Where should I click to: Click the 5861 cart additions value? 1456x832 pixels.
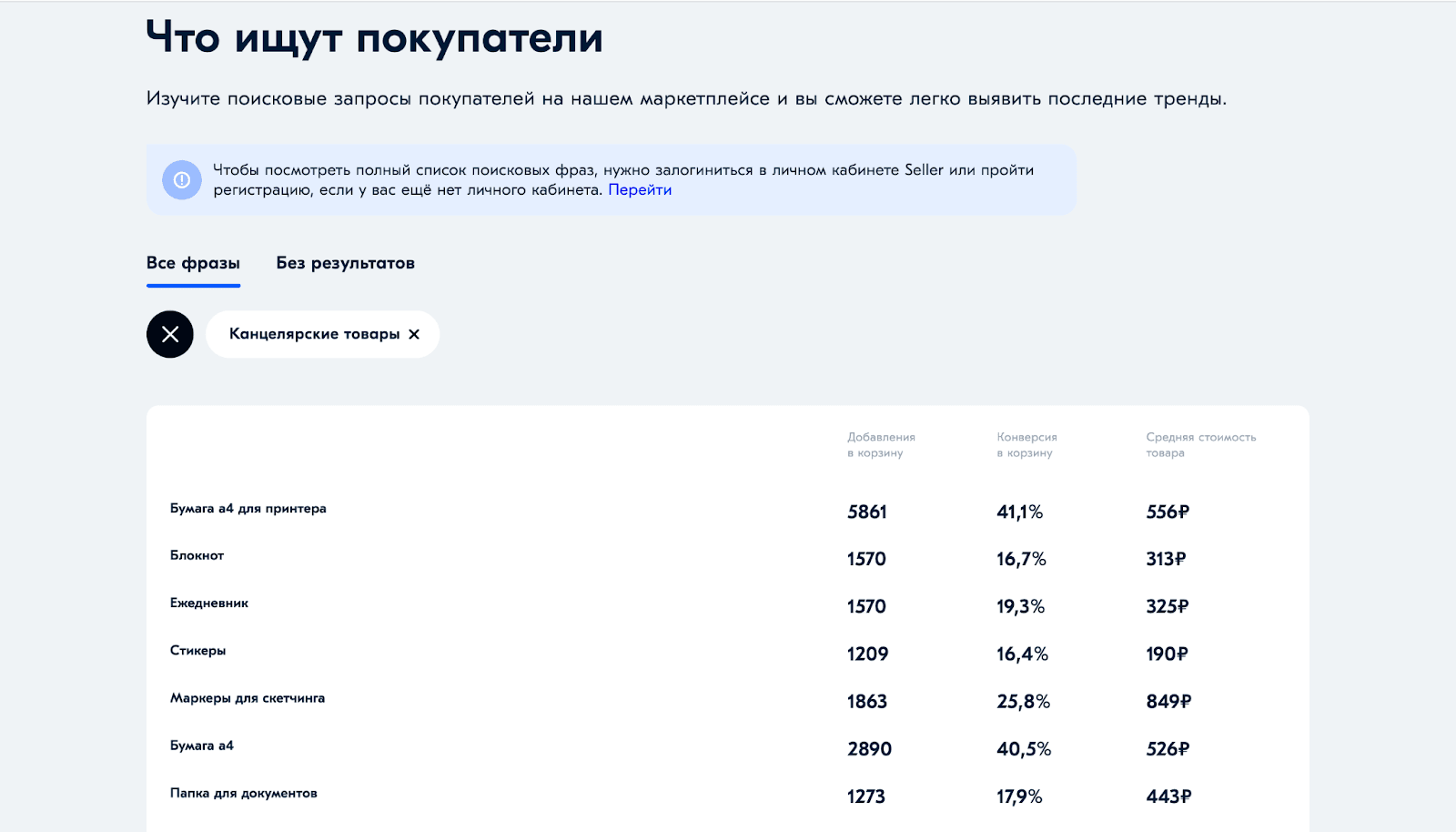coord(866,512)
